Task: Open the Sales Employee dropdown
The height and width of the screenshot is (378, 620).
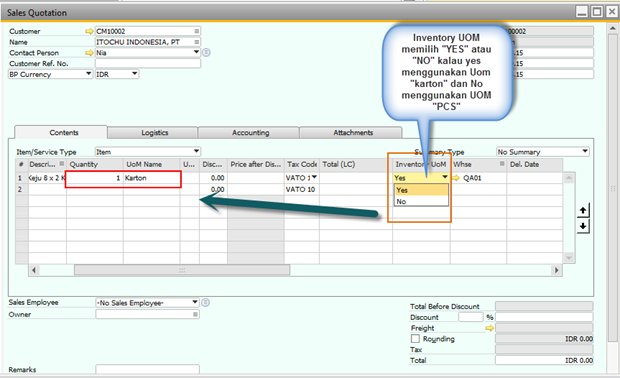Action: (195, 302)
